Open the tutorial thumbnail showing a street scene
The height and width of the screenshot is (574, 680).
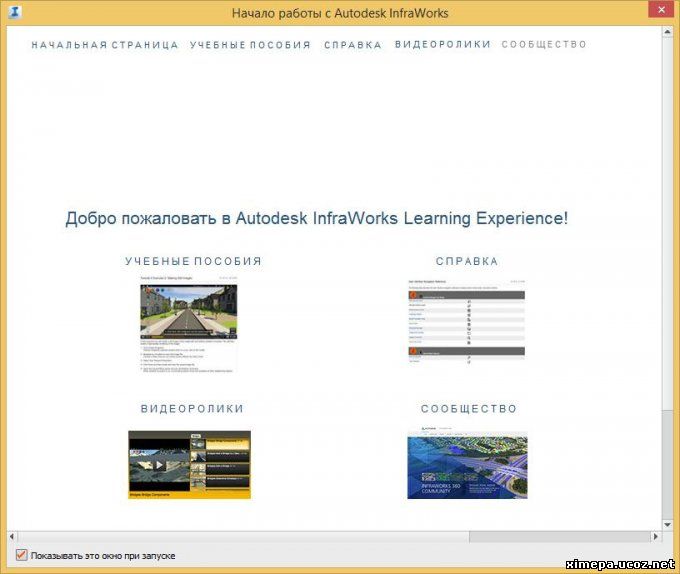pos(189,324)
